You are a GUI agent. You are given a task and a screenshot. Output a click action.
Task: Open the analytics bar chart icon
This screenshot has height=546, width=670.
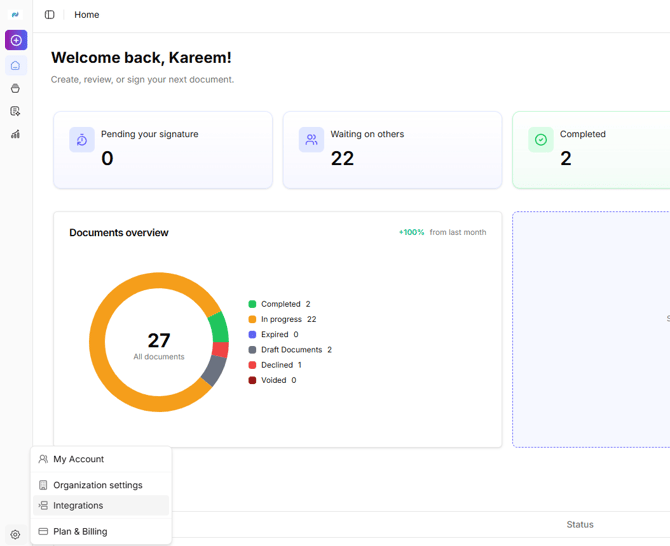click(16, 134)
